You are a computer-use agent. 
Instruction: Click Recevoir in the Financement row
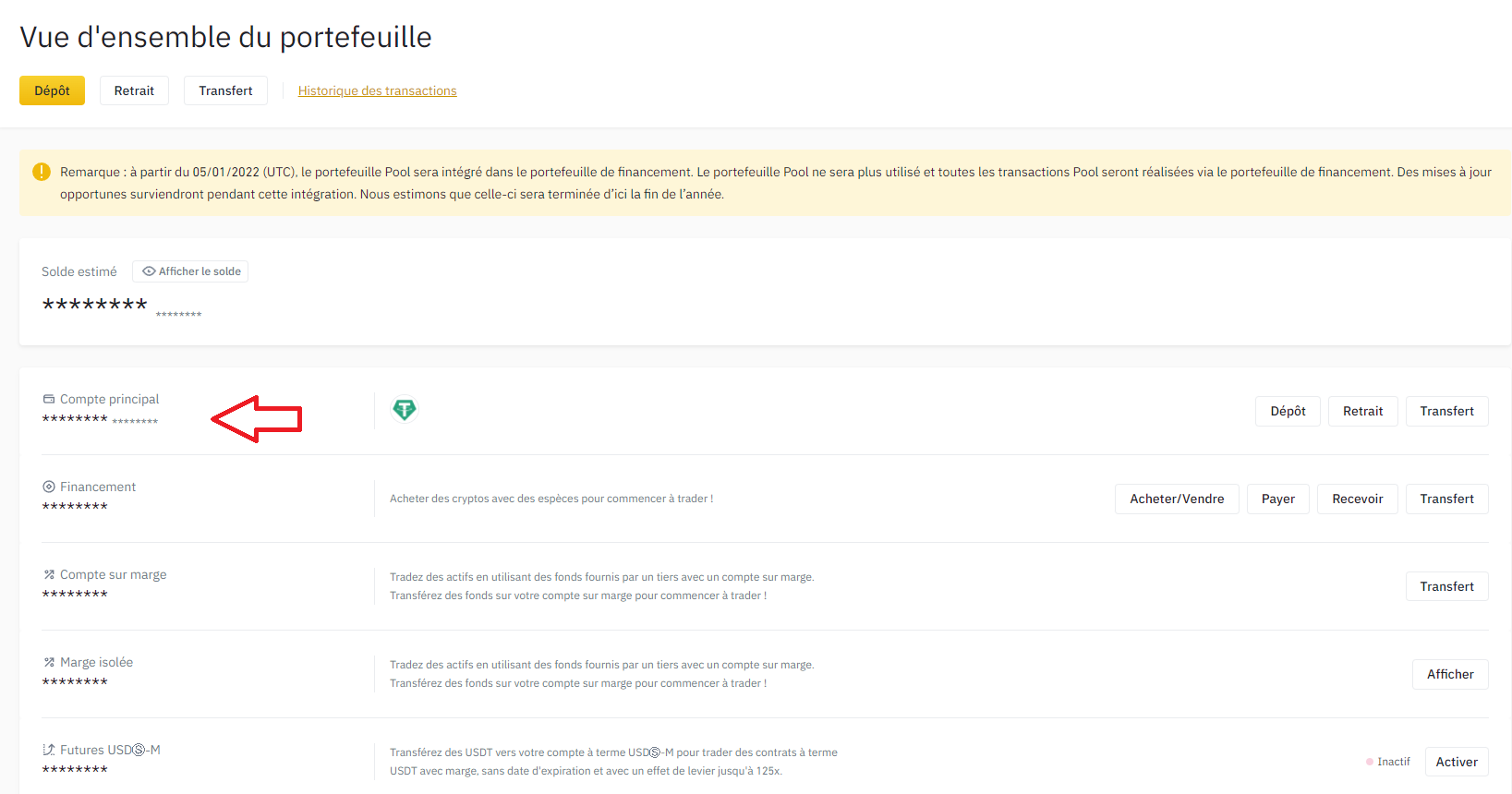(x=1357, y=499)
